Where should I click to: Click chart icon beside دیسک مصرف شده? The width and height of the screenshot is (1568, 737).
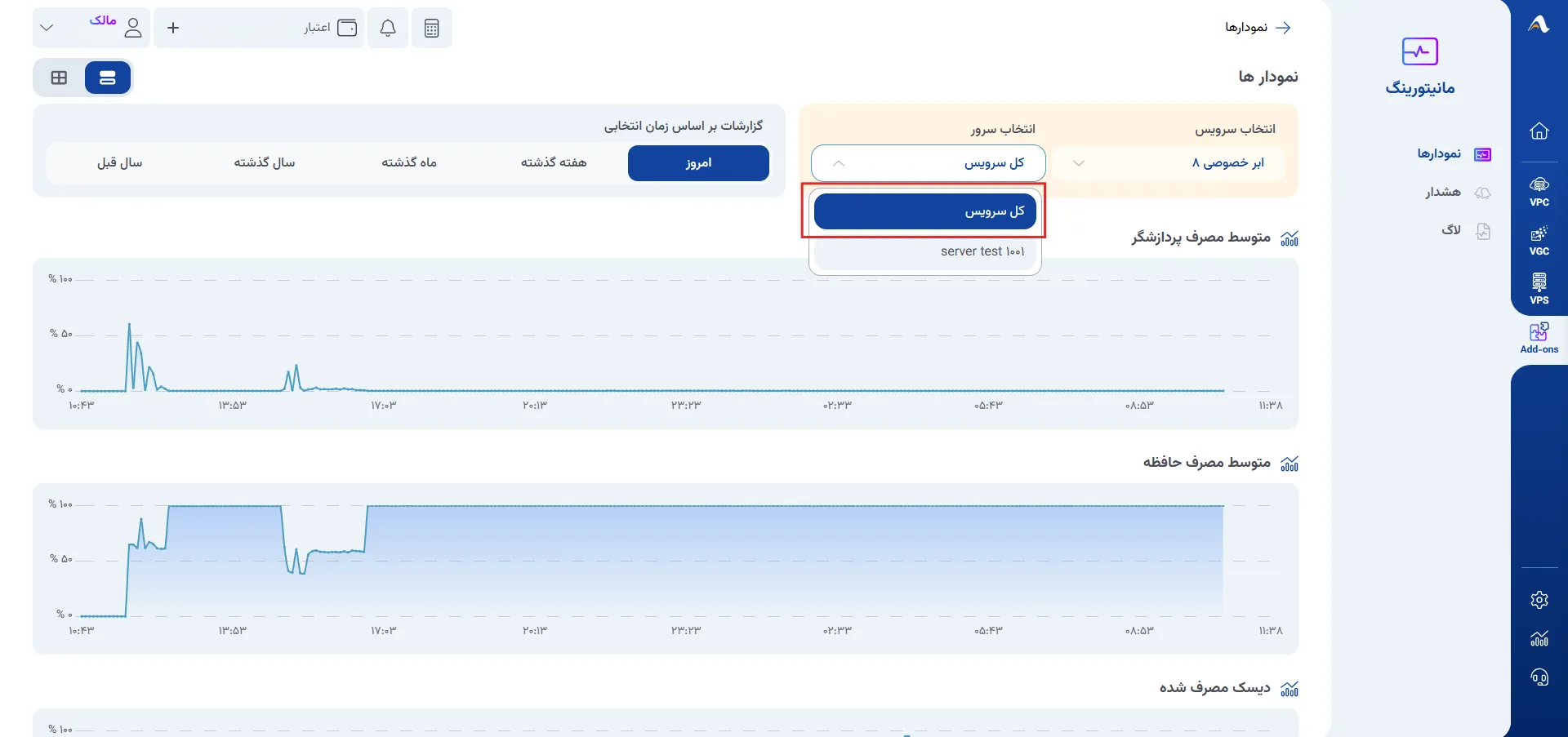coord(1290,689)
